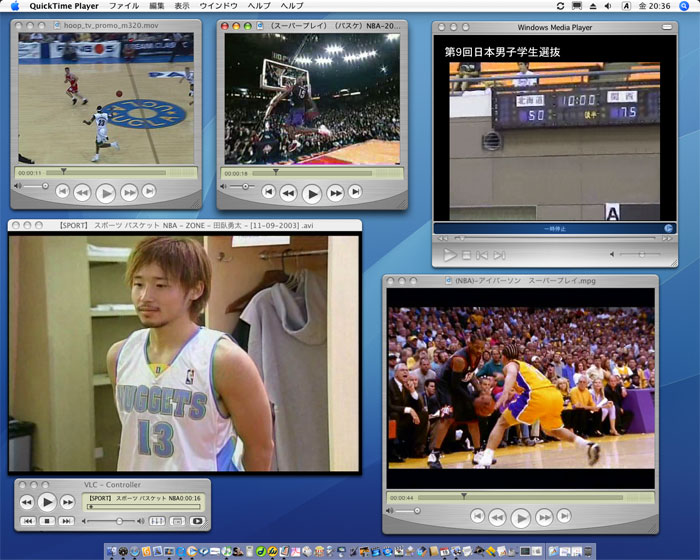This screenshot has width=700, height=560.
Task: Open the 表示 menu
Action: pos(182,6)
